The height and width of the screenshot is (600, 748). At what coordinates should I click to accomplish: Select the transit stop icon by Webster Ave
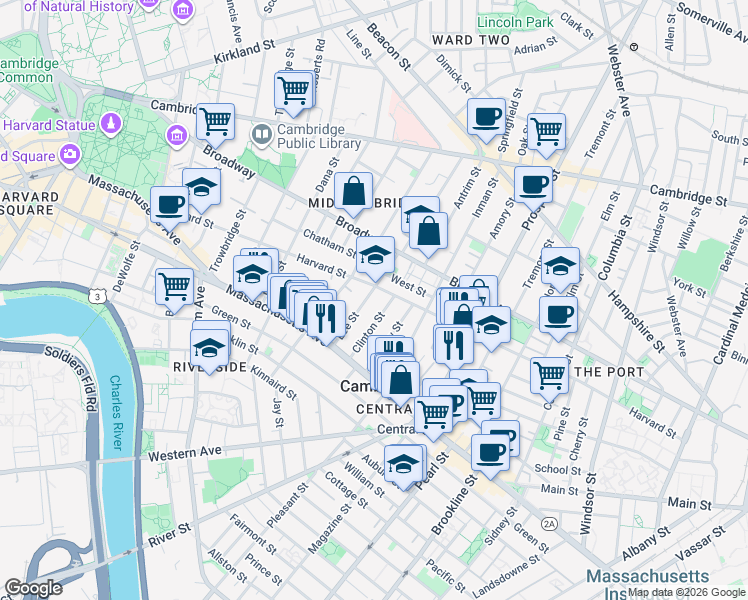(634, 47)
